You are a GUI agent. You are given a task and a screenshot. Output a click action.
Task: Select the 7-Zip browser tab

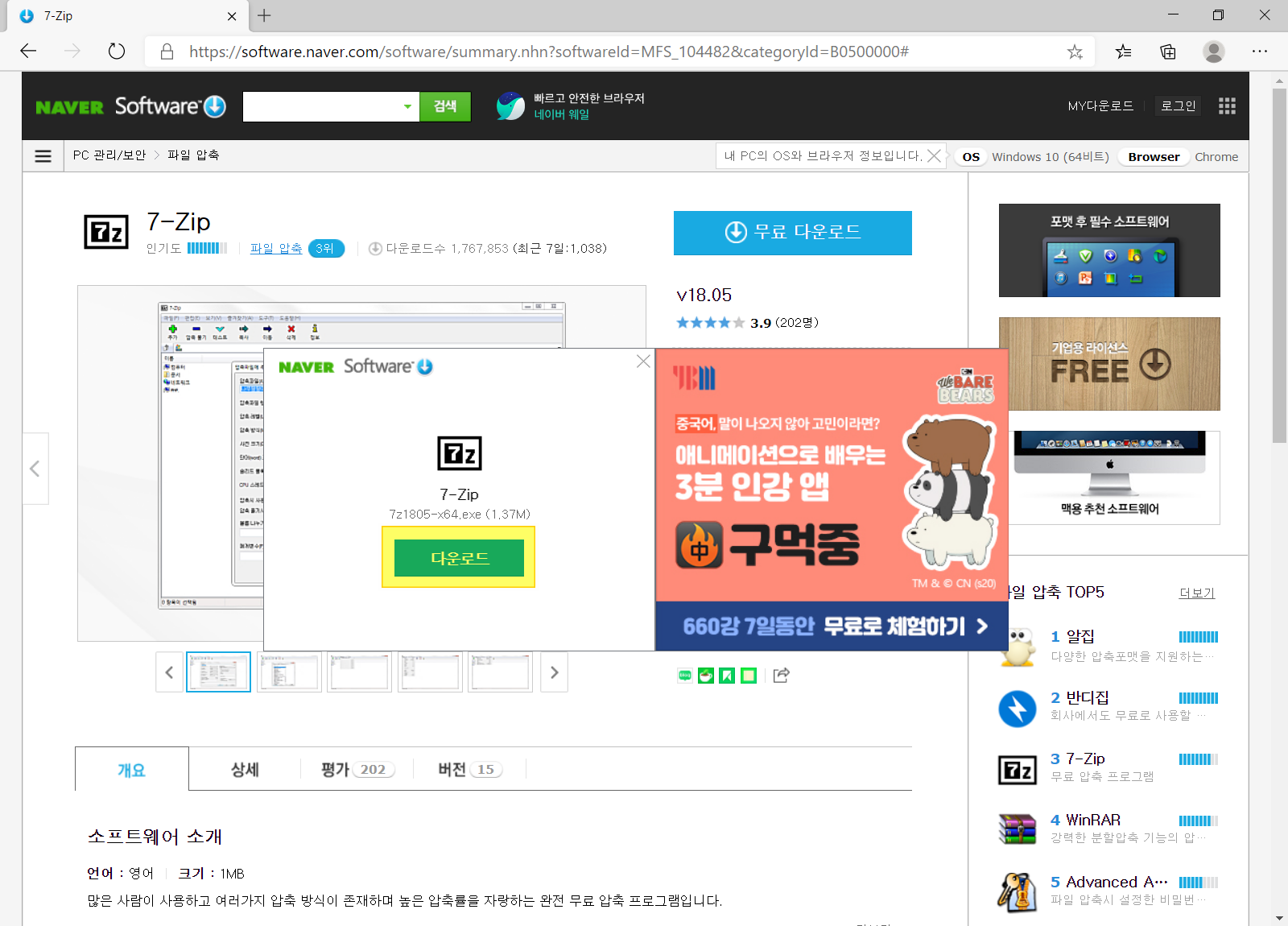point(127,16)
